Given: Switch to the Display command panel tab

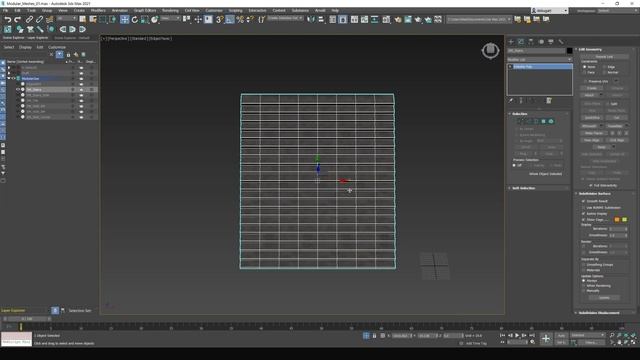Looking at the screenshot, I should point(551,42).
